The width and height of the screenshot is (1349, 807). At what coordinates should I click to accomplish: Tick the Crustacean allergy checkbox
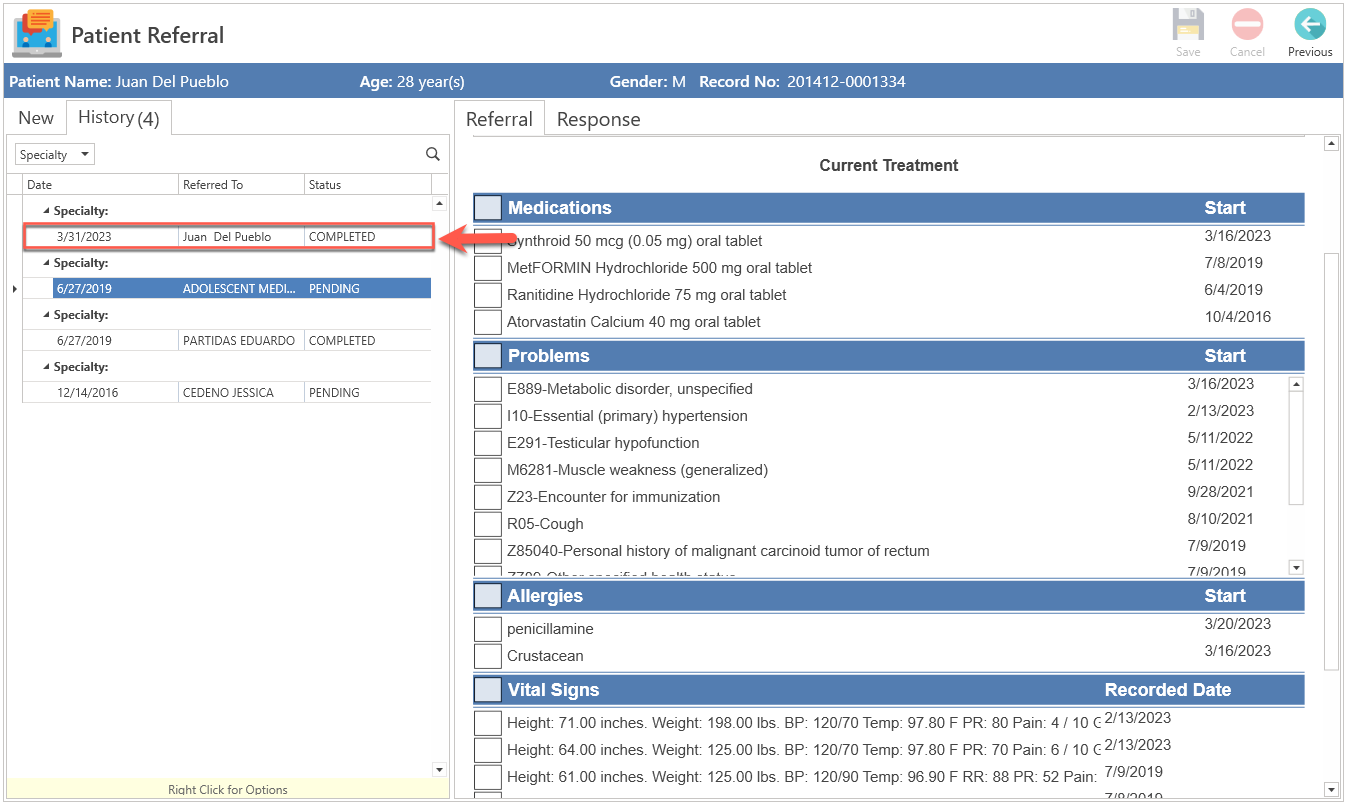coord(487,656)
